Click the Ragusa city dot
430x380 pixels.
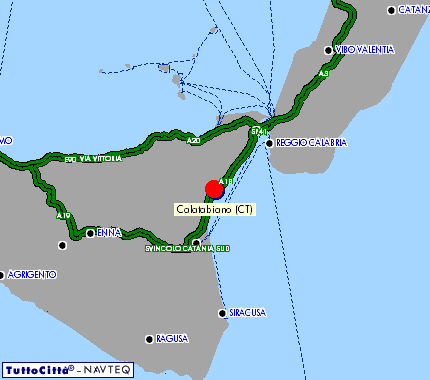(x=149, y=339)
